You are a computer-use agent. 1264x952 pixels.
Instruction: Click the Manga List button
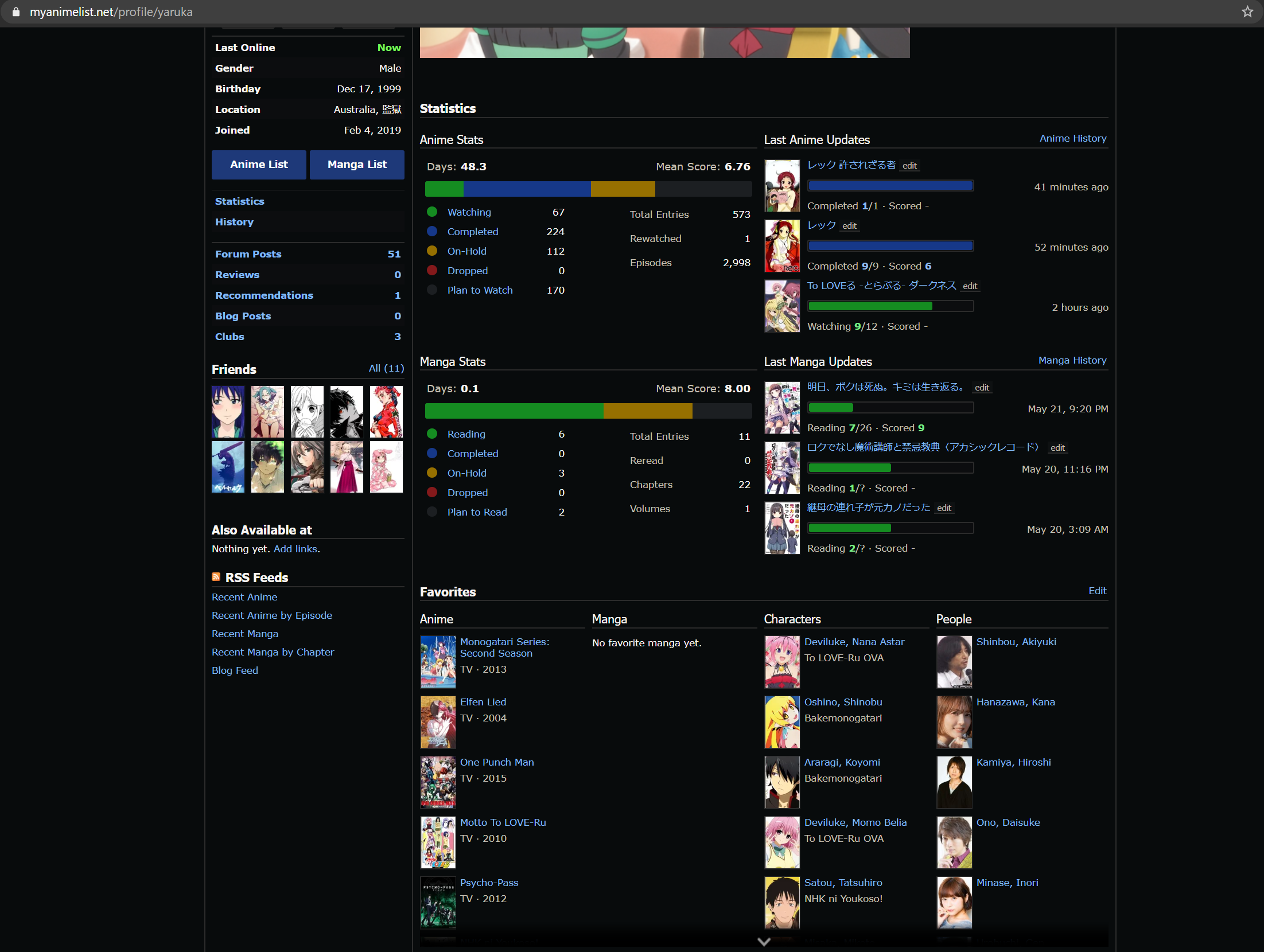click(x=357, y=165)
